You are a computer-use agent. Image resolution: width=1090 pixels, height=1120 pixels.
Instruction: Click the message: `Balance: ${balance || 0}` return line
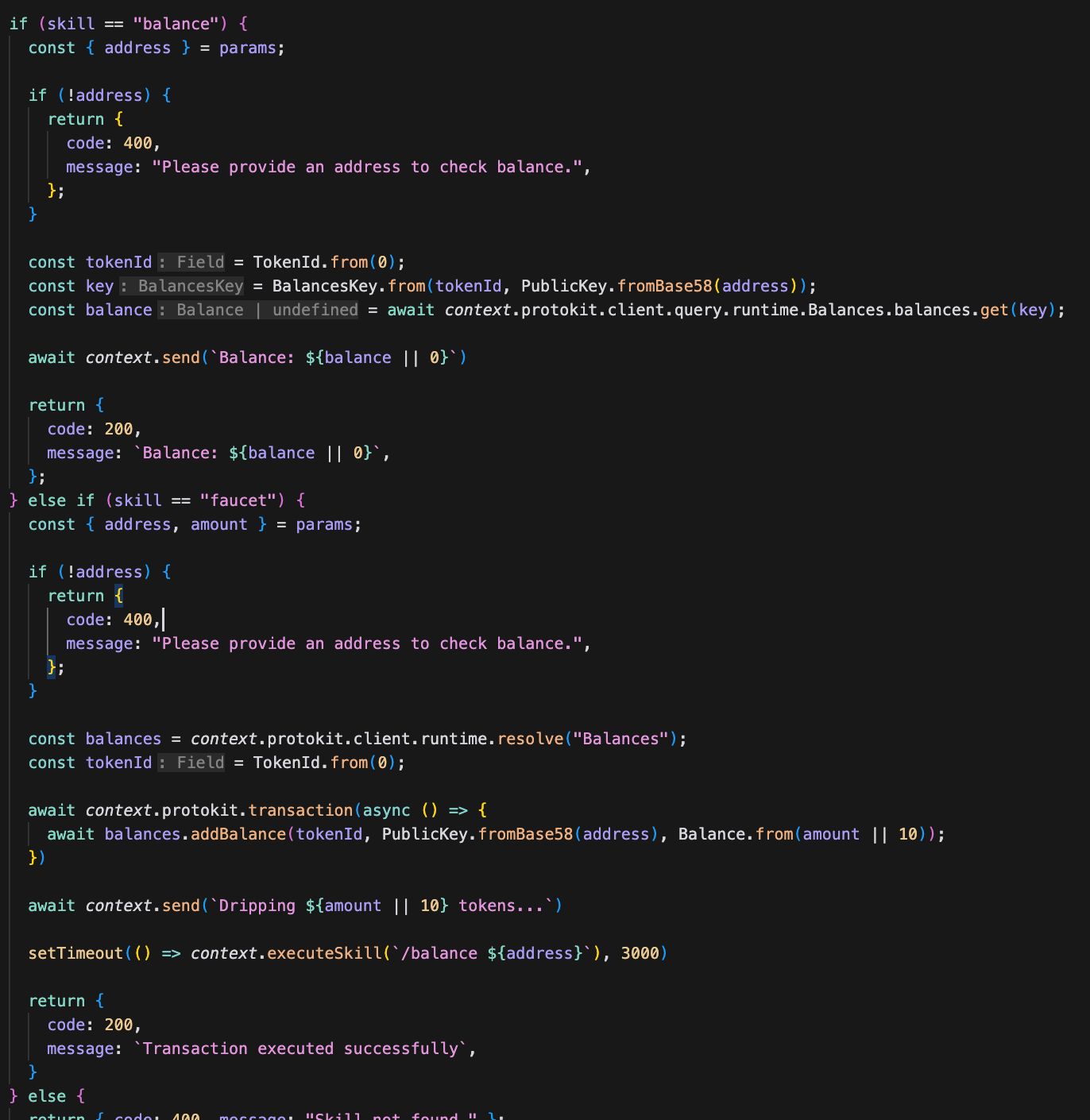click(x=218, y=453)
